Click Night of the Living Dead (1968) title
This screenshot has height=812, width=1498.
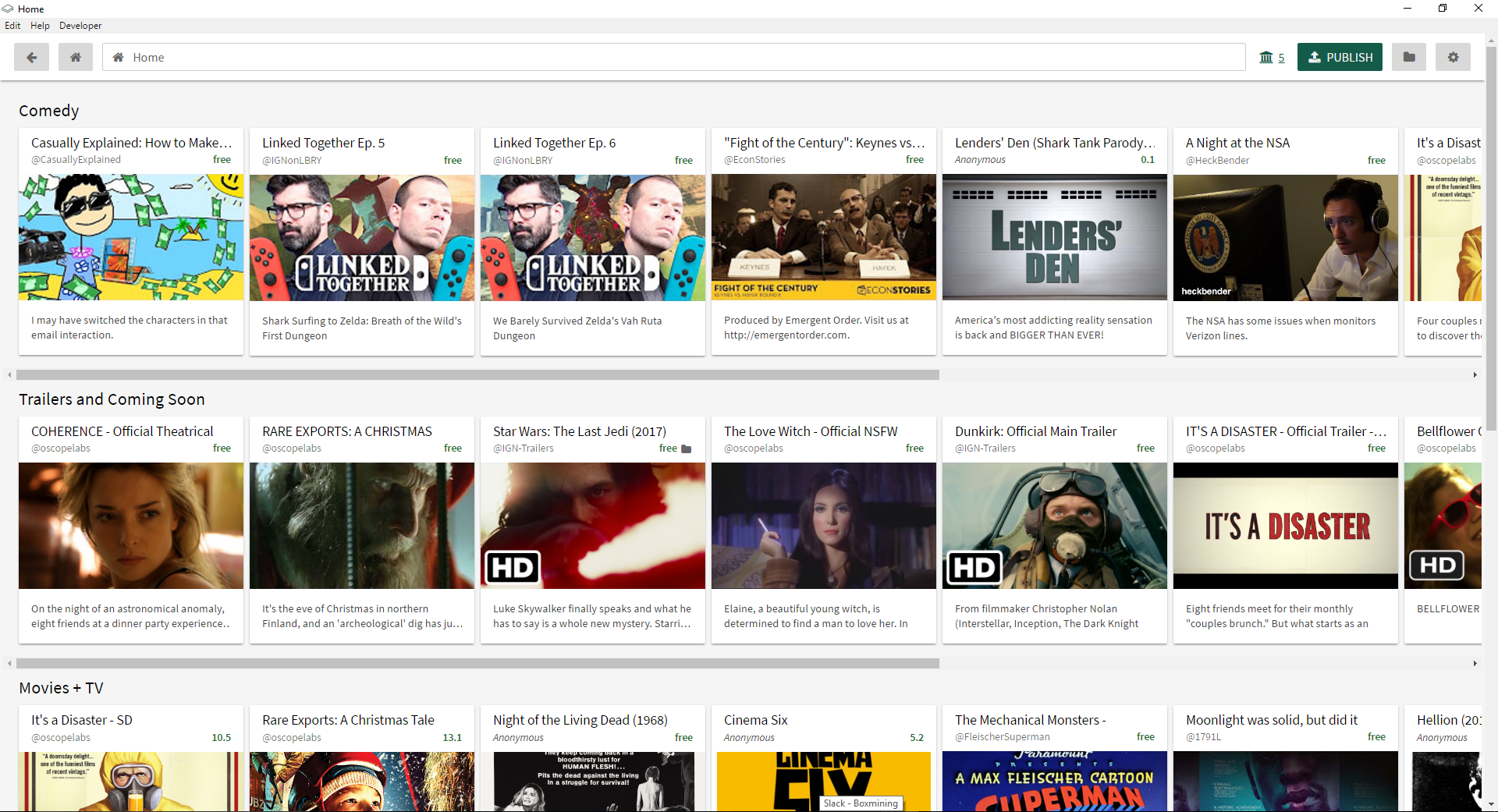tap(580, 720)
